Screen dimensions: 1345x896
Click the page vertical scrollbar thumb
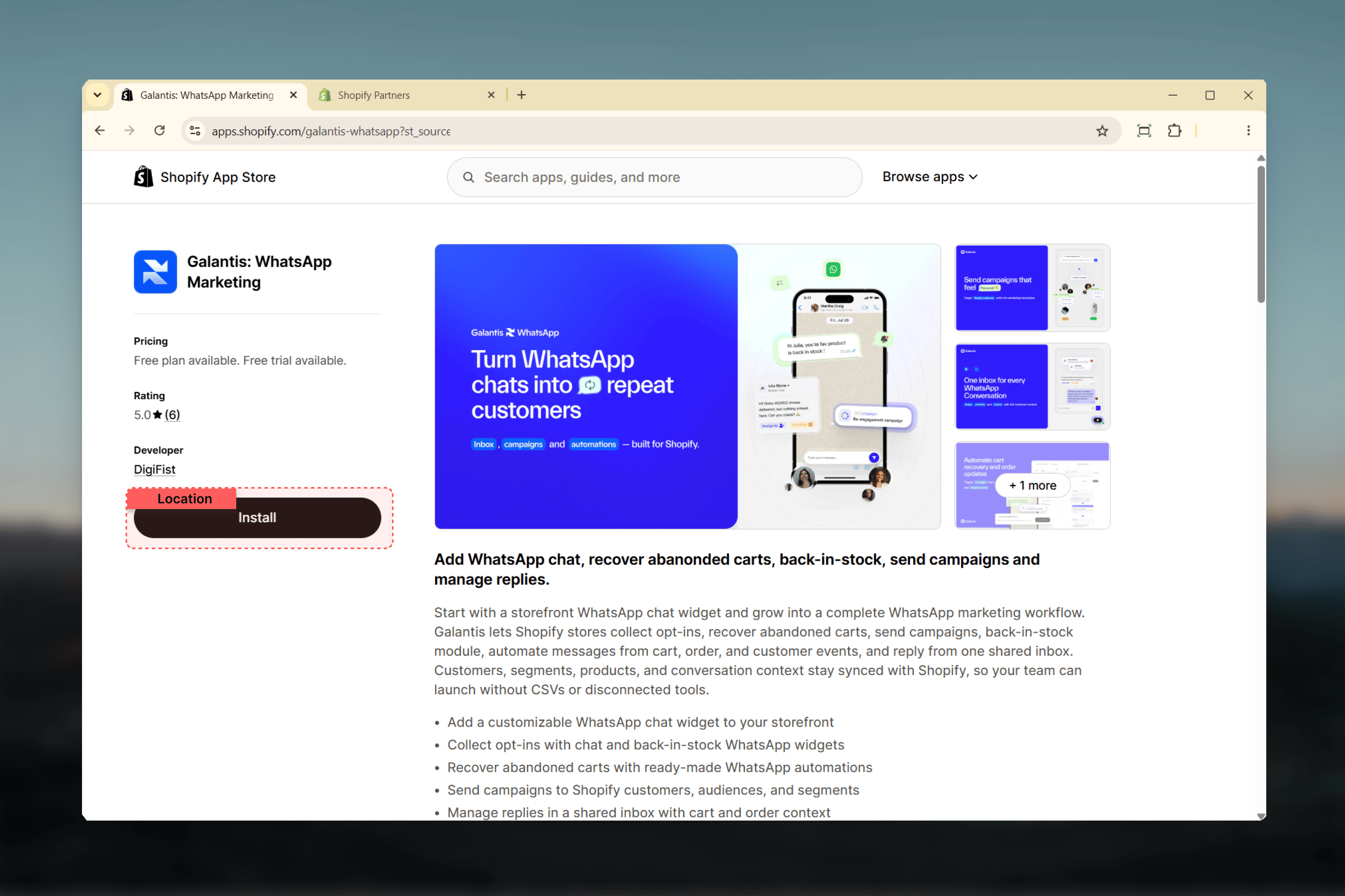click(1261, 234)
